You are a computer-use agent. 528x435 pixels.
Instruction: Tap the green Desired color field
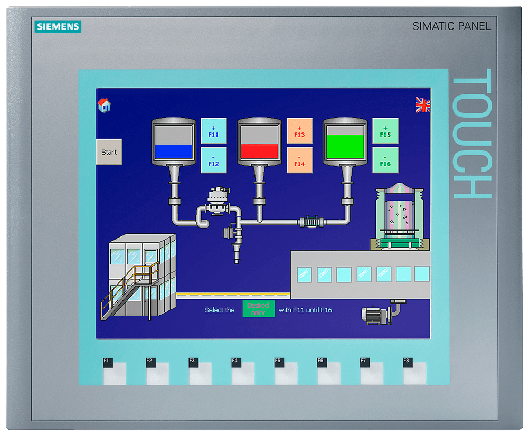click(259, 309)
